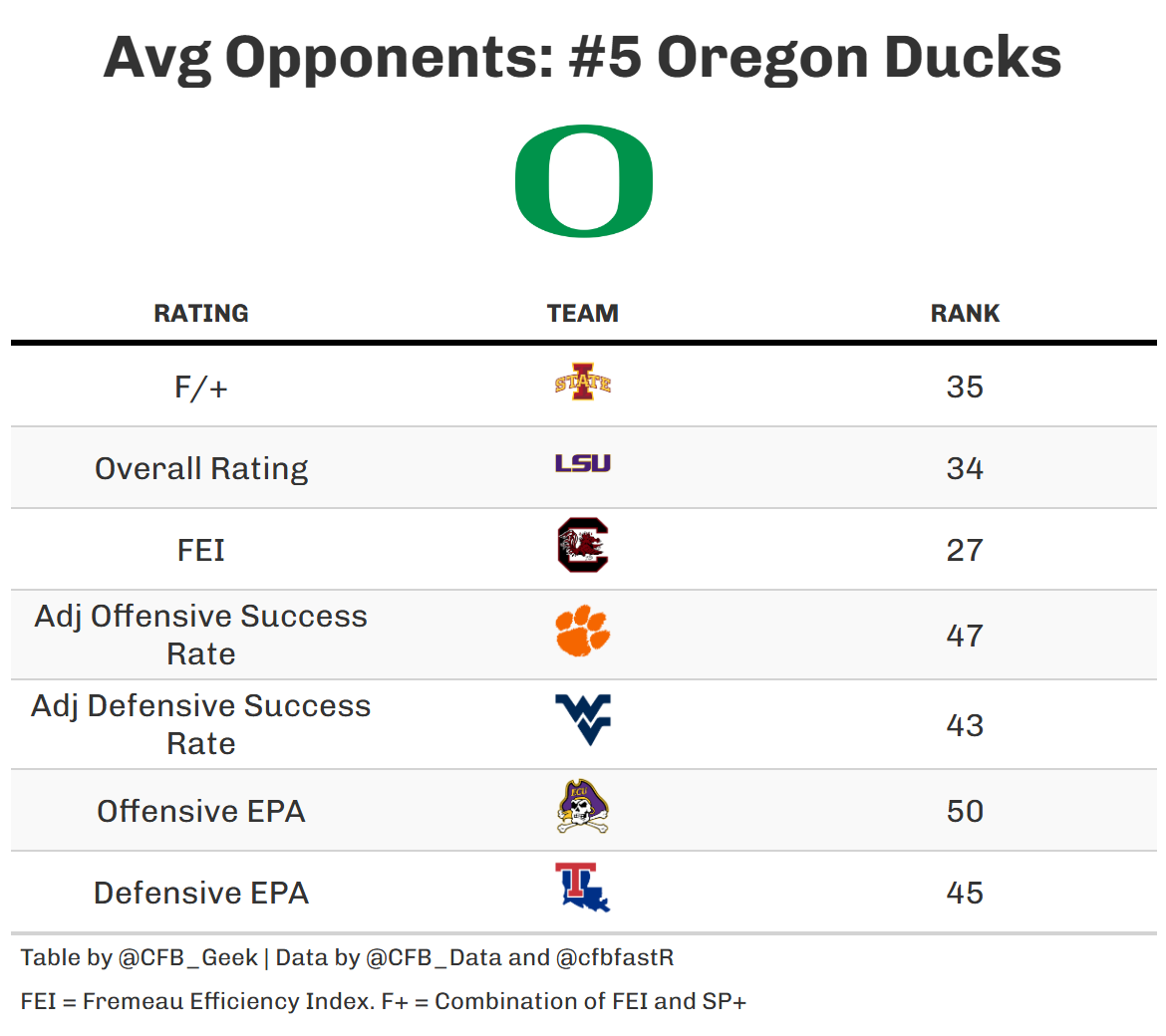Click the RANK column header
The height and width of the screenshot is (1036, 1166).
965,313
